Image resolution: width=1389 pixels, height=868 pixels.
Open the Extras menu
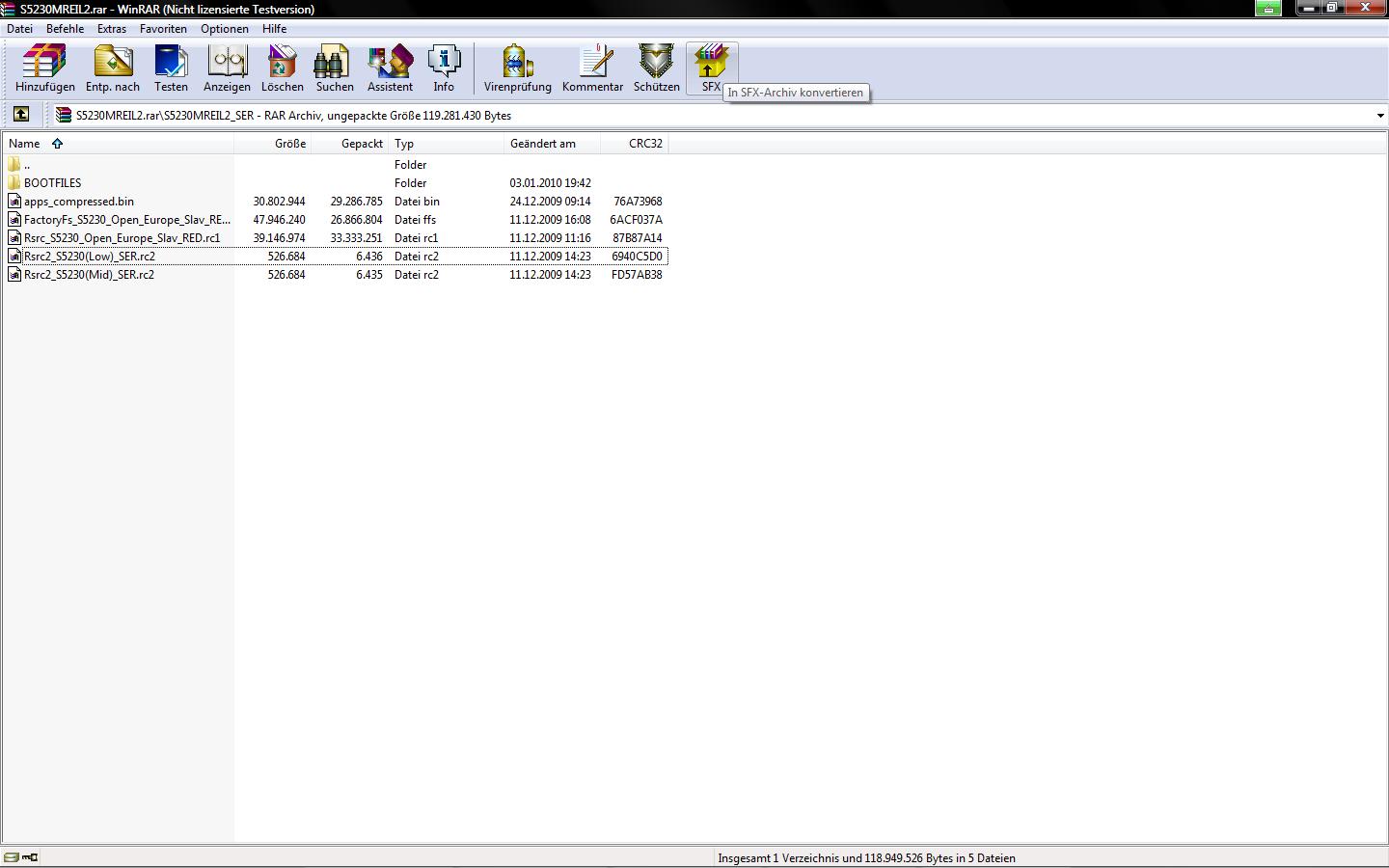point(112,29)
